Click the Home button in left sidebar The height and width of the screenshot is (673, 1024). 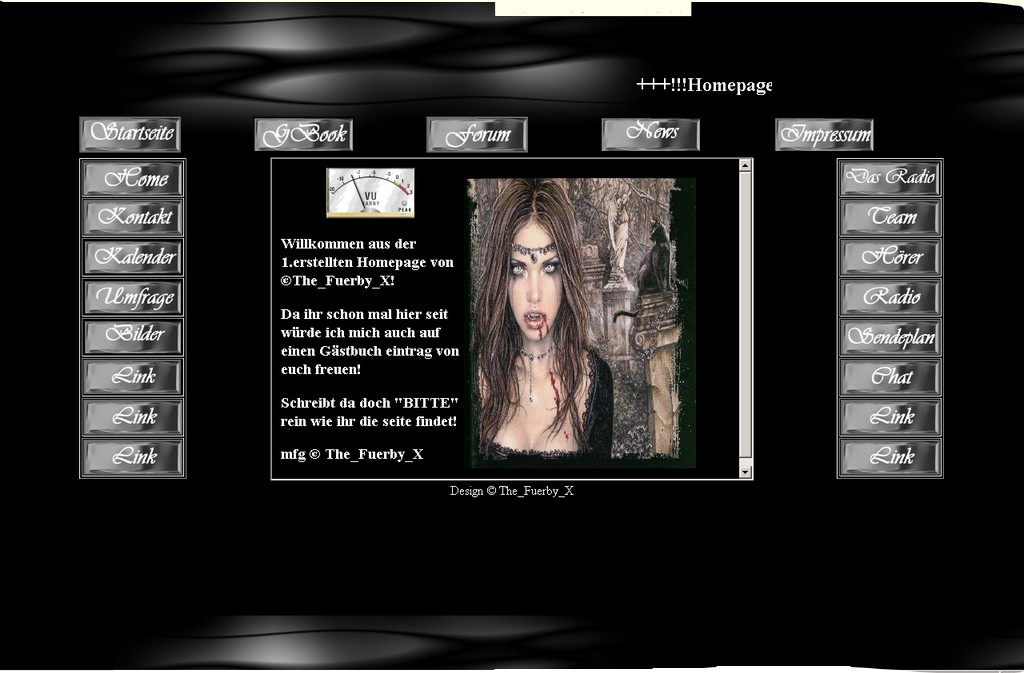pyautogui.click(x=133, y=179)
